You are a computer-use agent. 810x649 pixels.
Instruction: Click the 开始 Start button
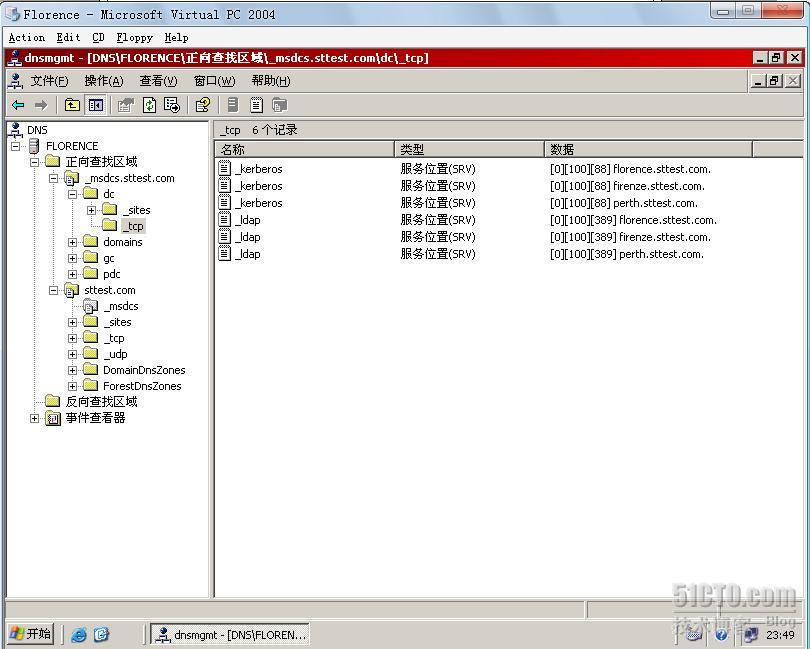31,634
